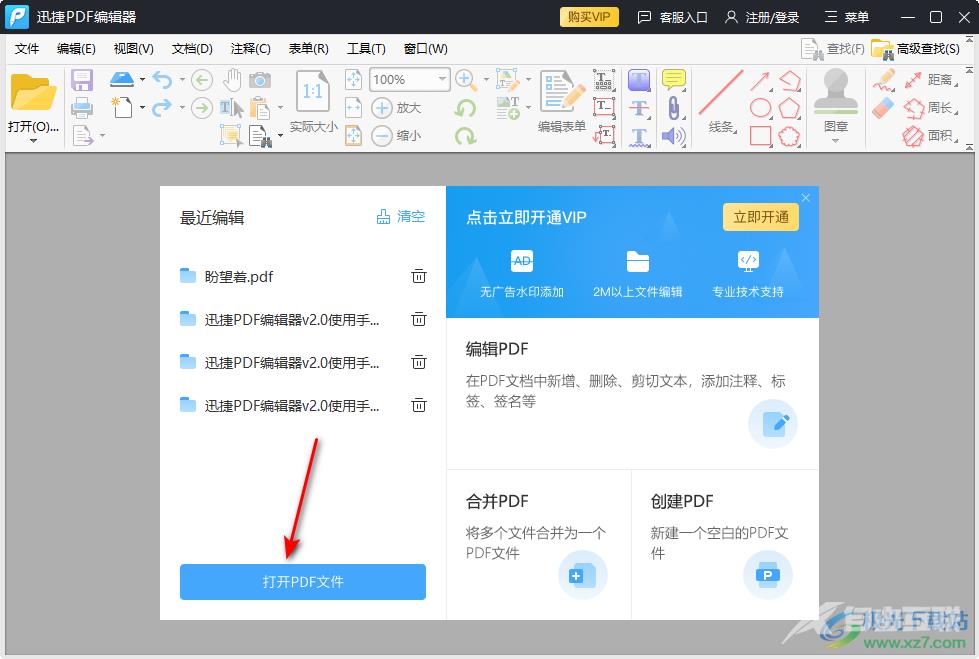Viewport: 979px width, 659px height.
Task: Open the 文件 File menu
Action: coord(27,49)
